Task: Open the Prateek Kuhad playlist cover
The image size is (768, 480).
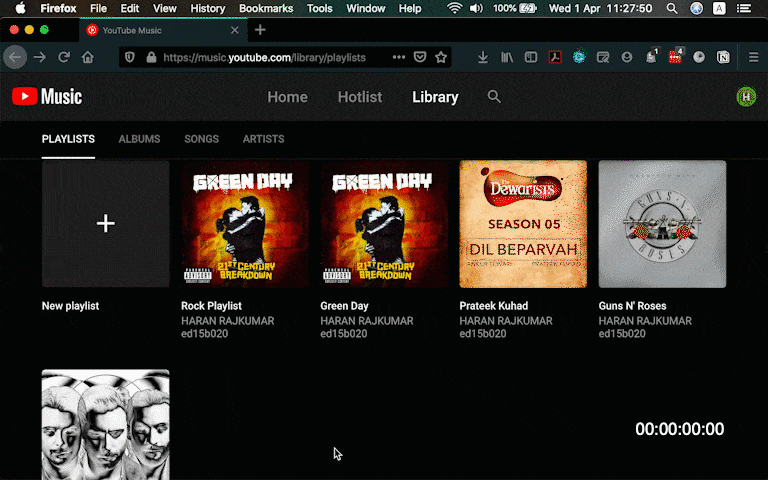Action: 523,224
